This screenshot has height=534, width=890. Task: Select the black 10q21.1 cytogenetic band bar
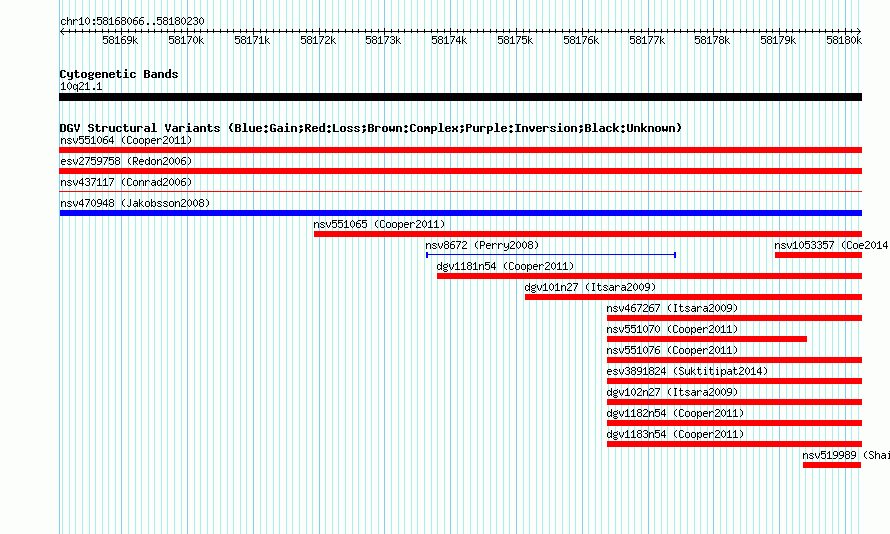coord(460,97)
